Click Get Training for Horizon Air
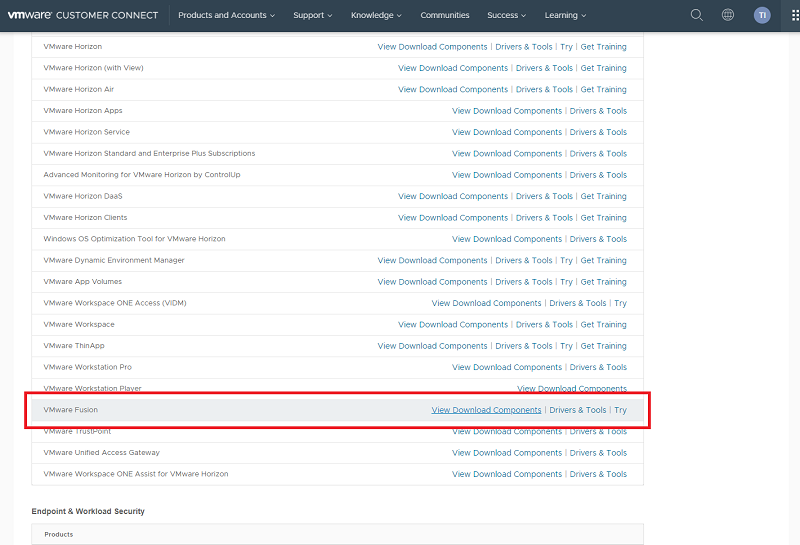The width and height of the screenshot is (800, 545). (x=603, y=89)
